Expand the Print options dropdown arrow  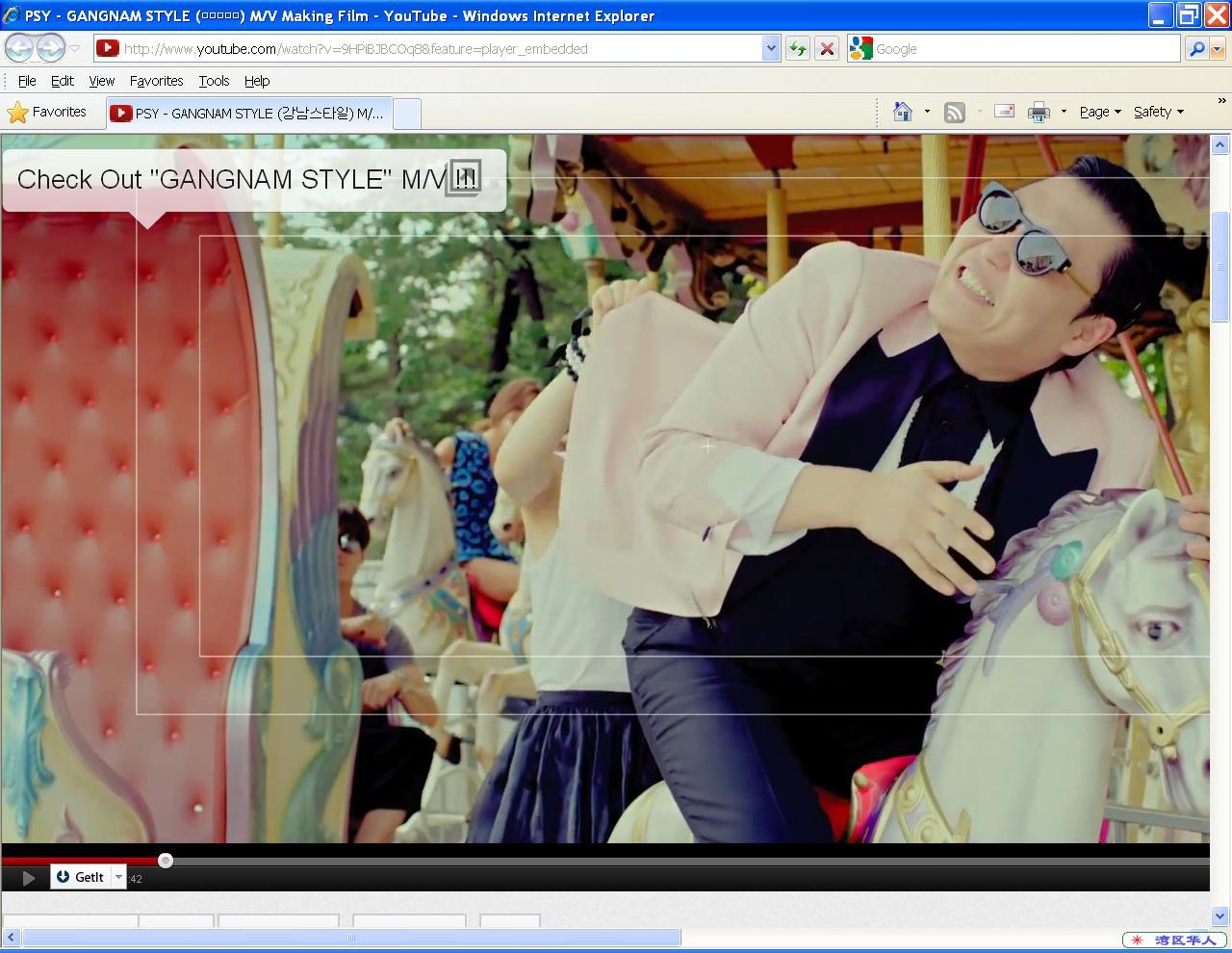click(x=1064, y=112)
